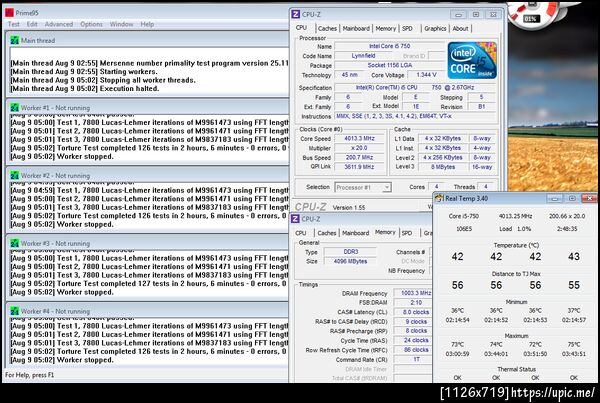Switch to Caches tab in upper CPU-Z

click(x=327, y=28)
